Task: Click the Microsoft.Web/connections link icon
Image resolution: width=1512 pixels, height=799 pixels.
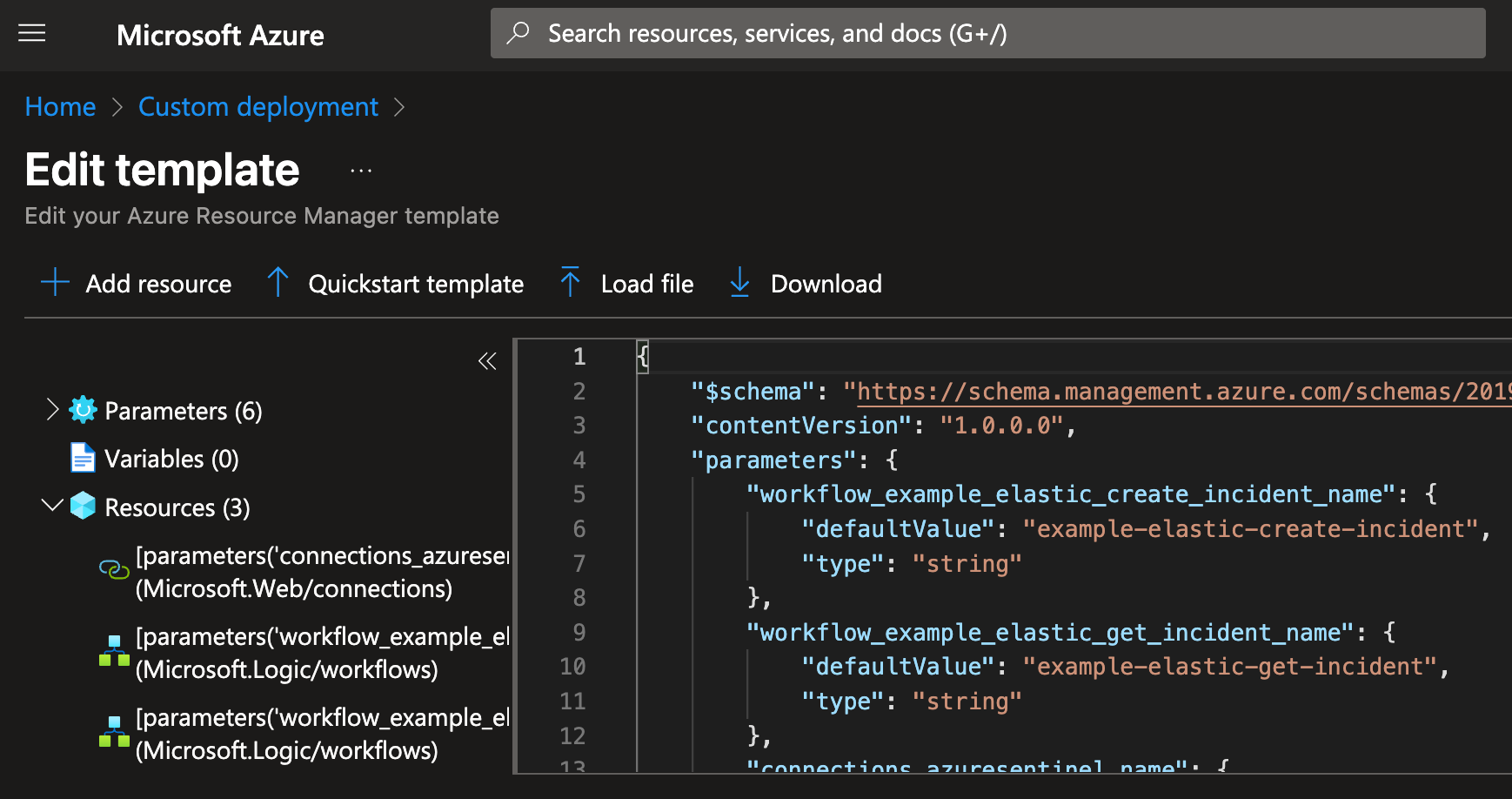Action: point(114,570)
